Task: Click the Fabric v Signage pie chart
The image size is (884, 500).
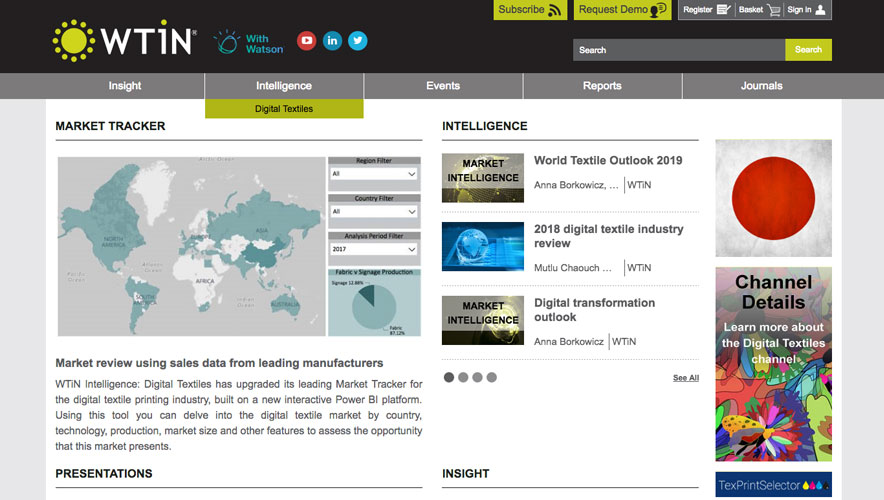Action: tap(374, 307)
